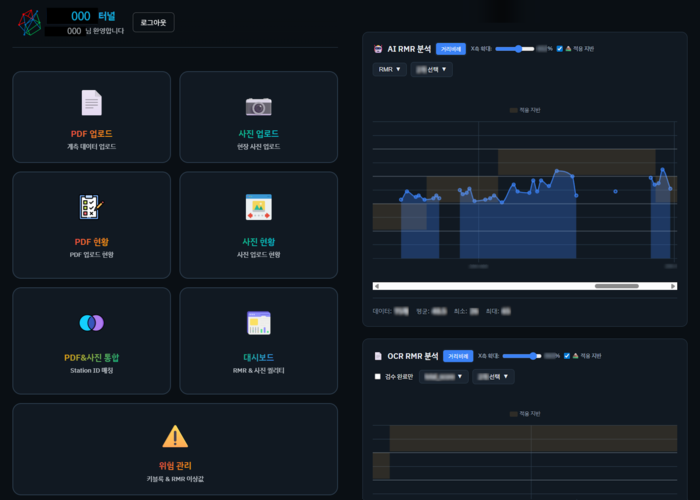Click the PDF&사진 통합 overlapping circles icon

pos(91,322)
